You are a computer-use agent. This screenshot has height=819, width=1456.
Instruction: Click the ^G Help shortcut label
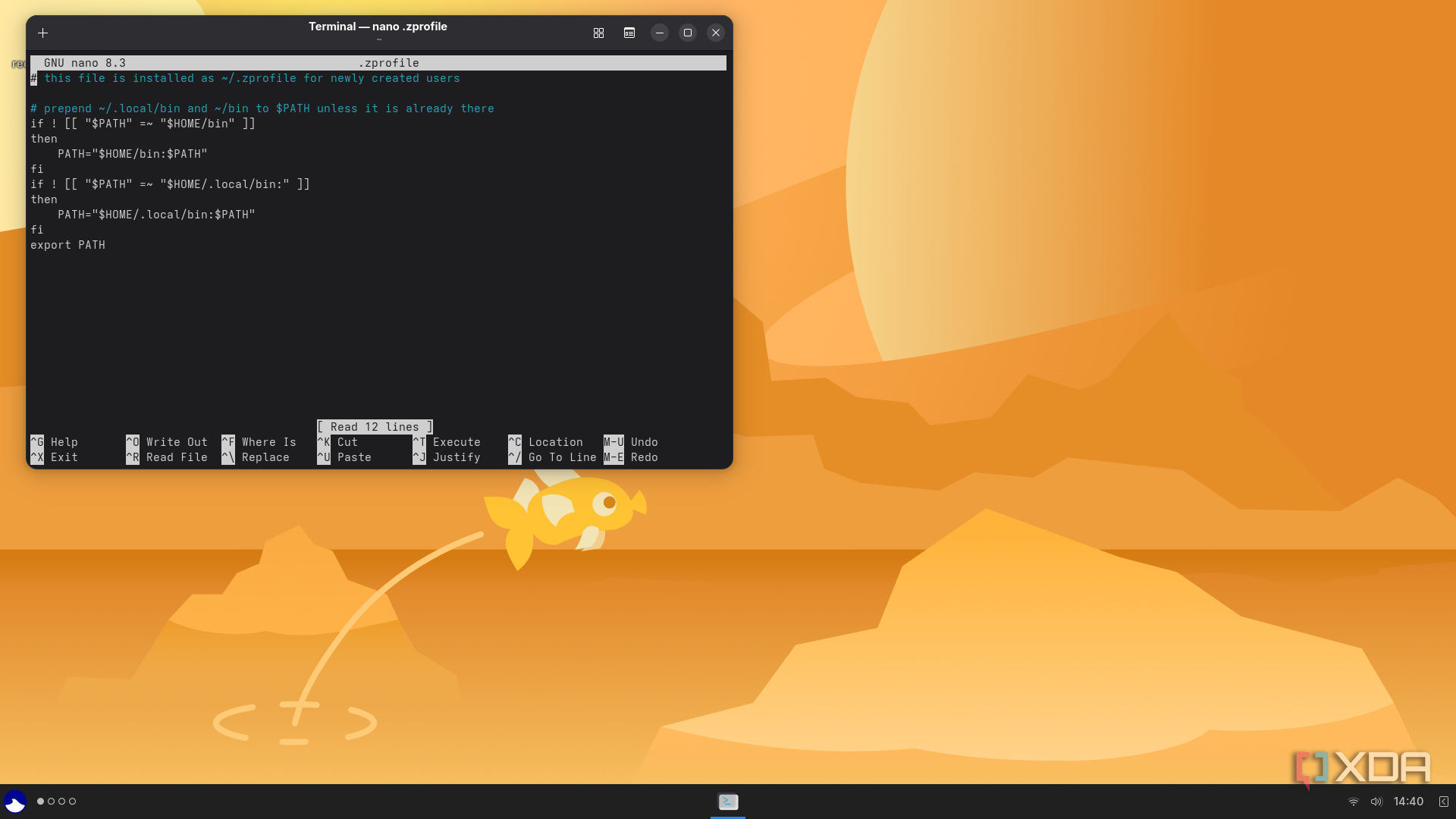pyautogui.click(x=54, y=442)
